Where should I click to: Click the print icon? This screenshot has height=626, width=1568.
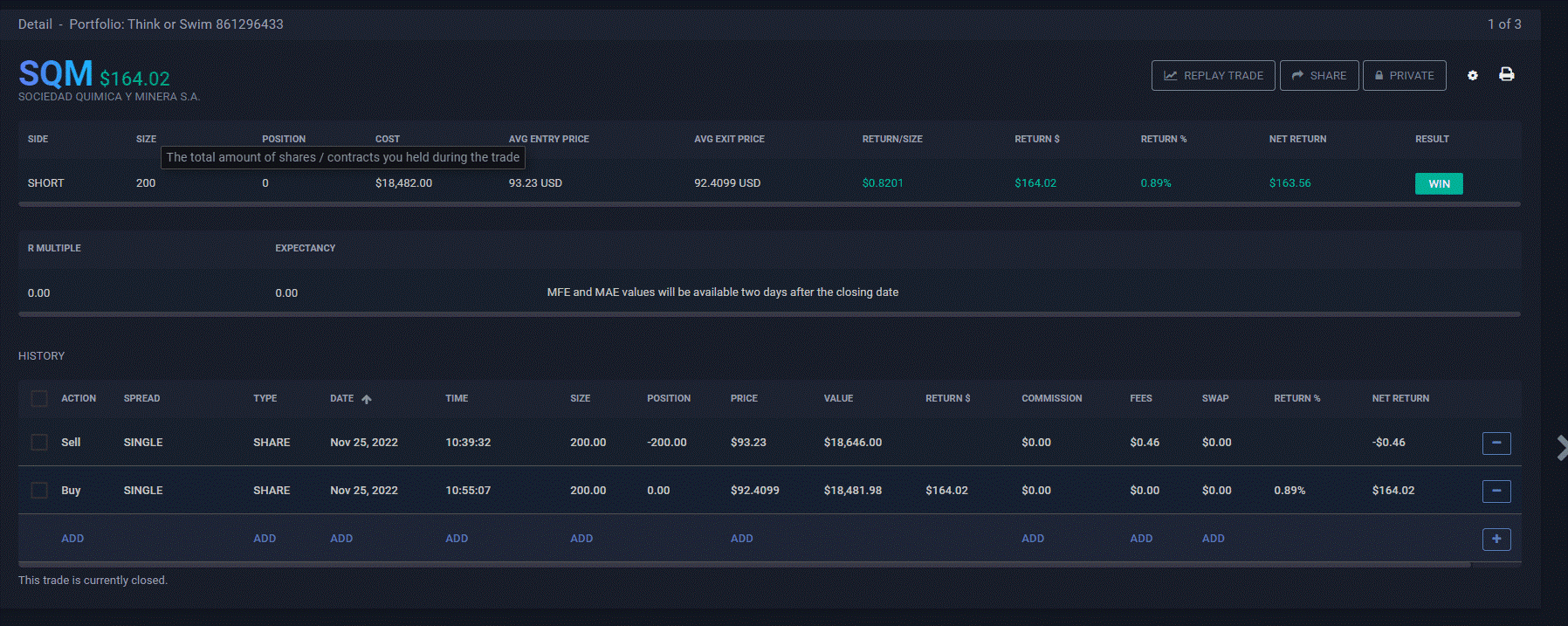pyautogui.click(x=1506, y=74)
